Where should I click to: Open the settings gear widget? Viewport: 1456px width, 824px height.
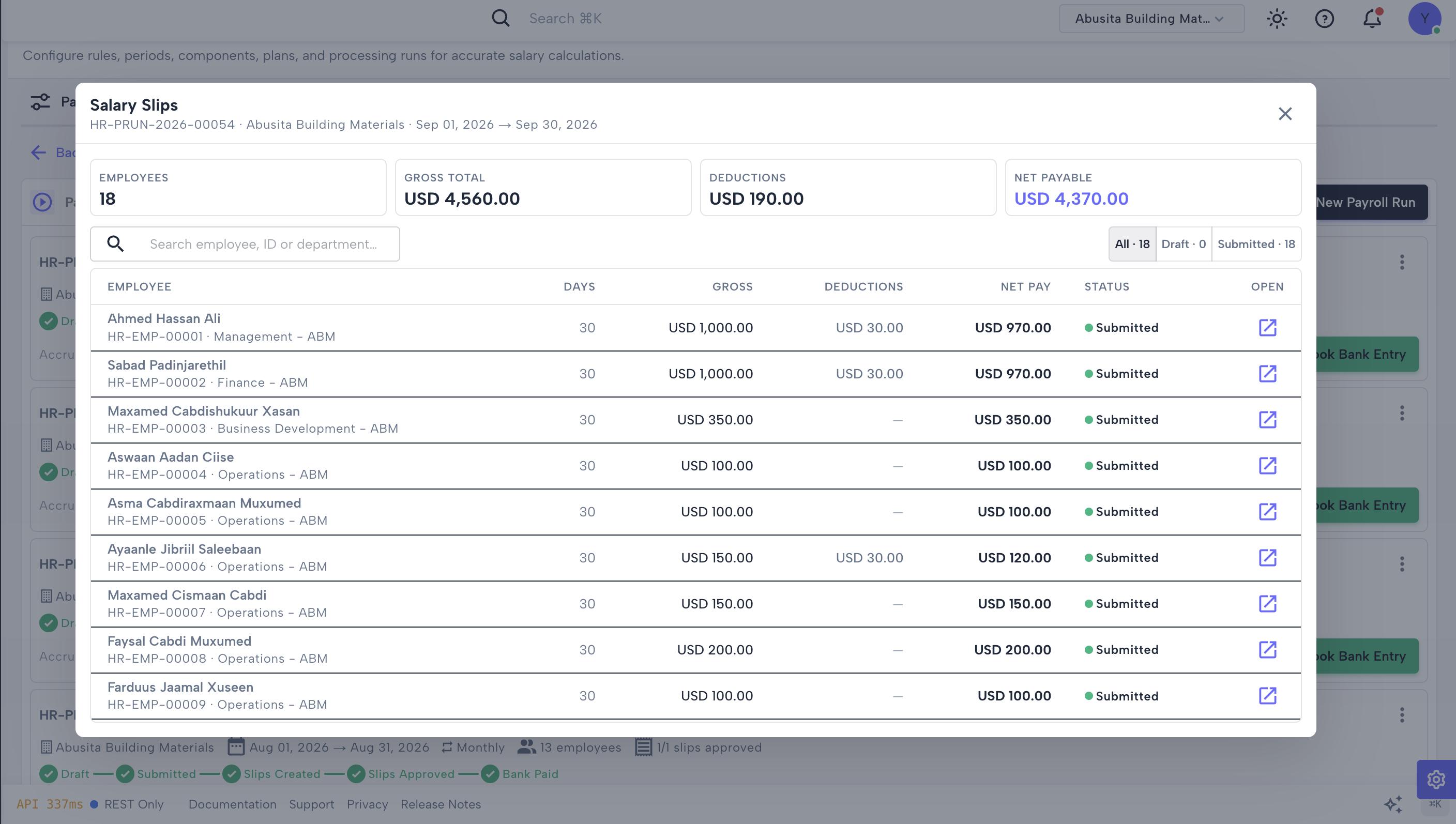(1436, 780)
